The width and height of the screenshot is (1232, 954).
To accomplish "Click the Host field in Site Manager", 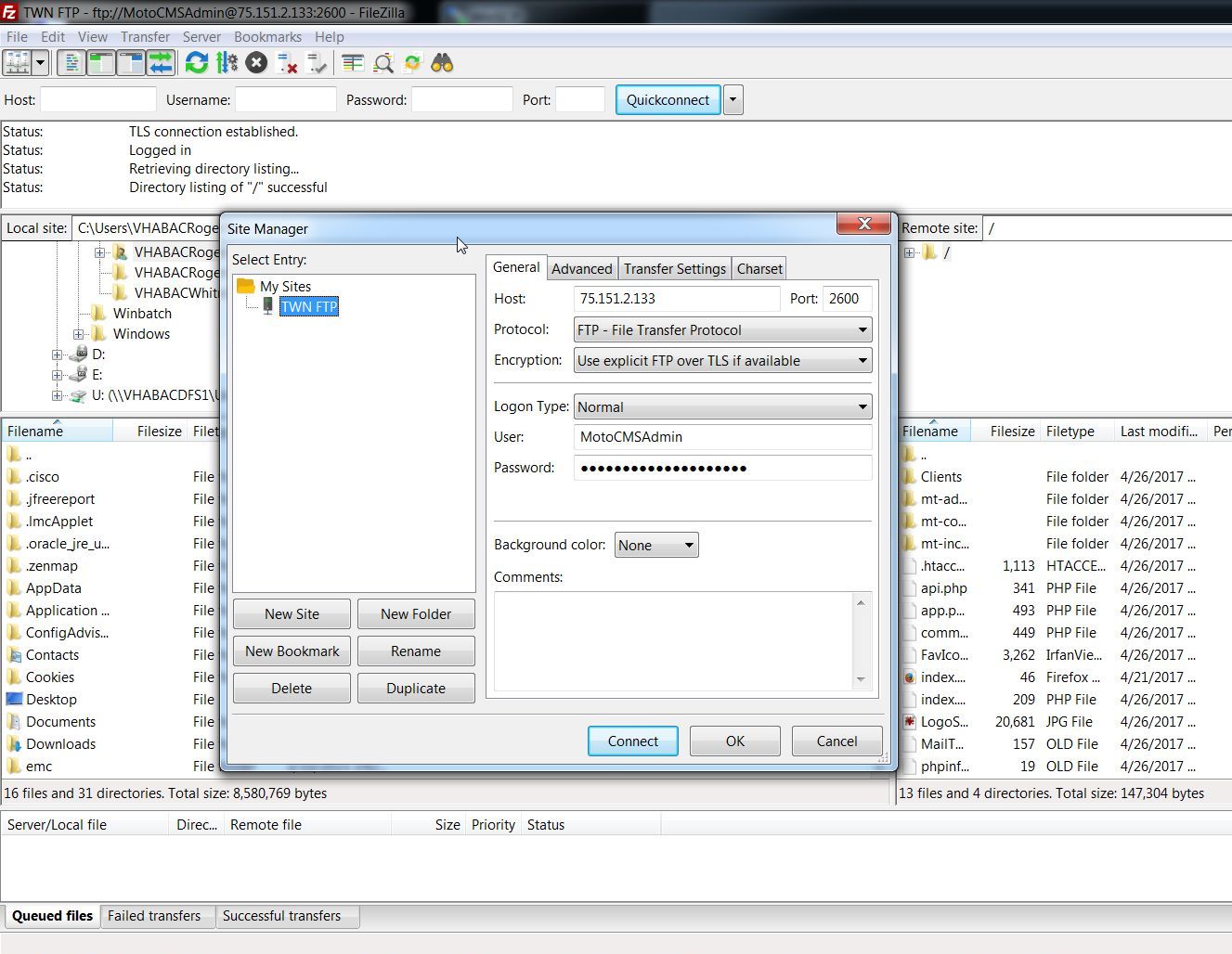I will (677, 298).
